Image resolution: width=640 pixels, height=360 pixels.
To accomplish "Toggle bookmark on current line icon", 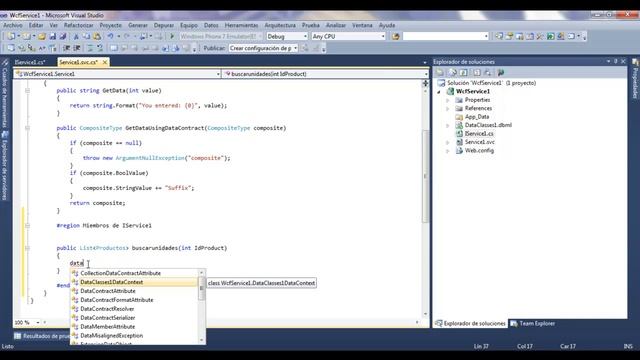I will point(114,48).
